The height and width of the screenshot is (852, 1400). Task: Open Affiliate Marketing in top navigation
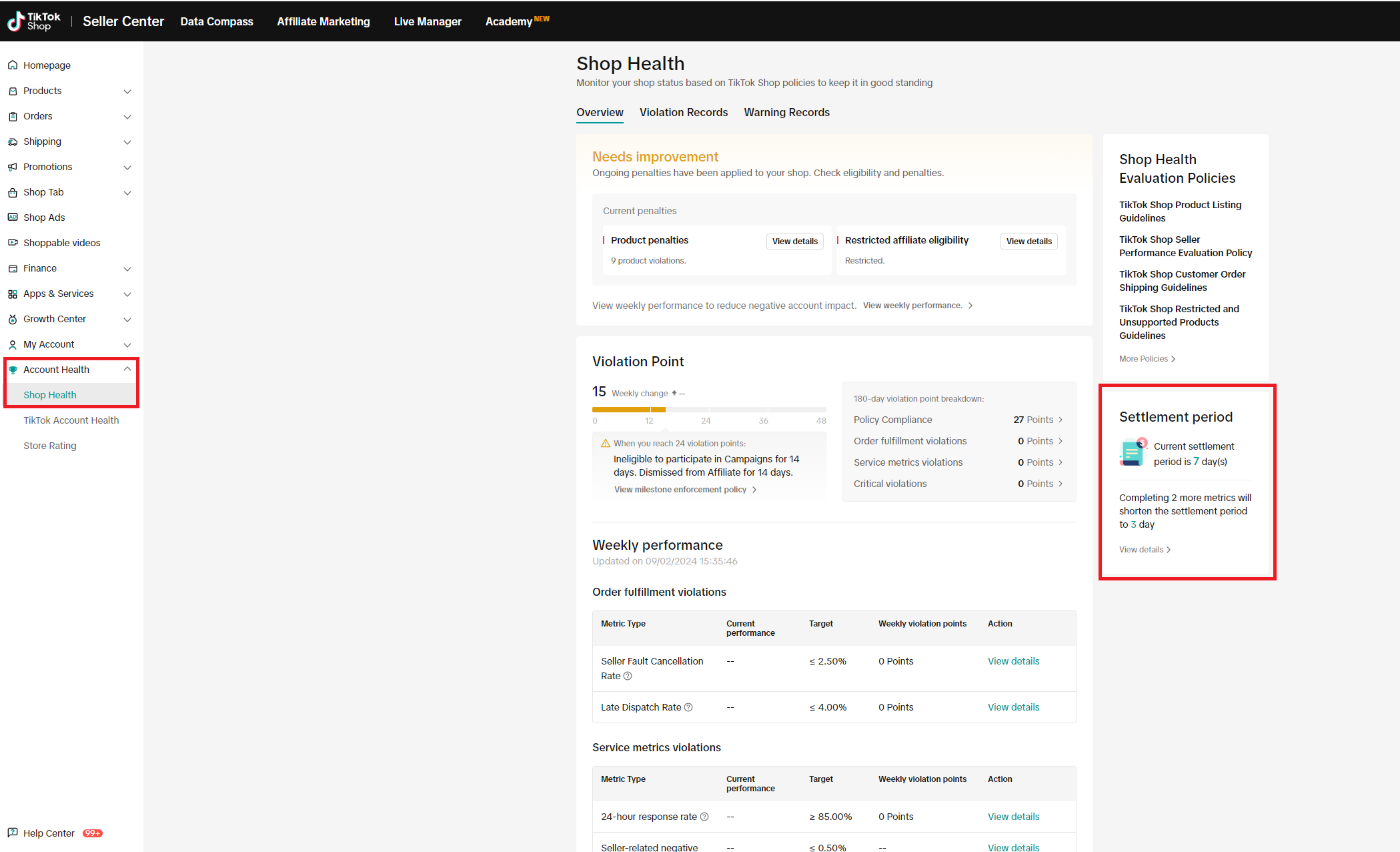click(x=323, y=21)
